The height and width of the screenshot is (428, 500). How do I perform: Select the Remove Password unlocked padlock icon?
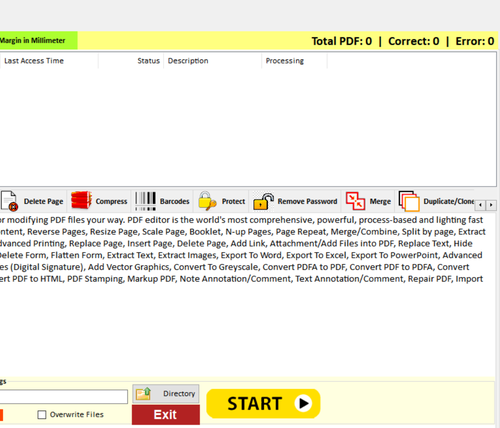pyautogui.click(x=263, y=201)
